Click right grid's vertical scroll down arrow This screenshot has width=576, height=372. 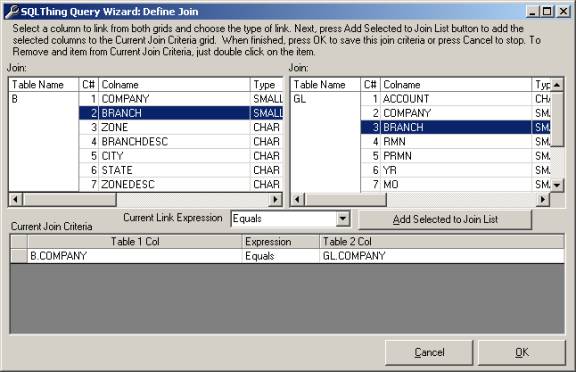(x=557, y=185)
